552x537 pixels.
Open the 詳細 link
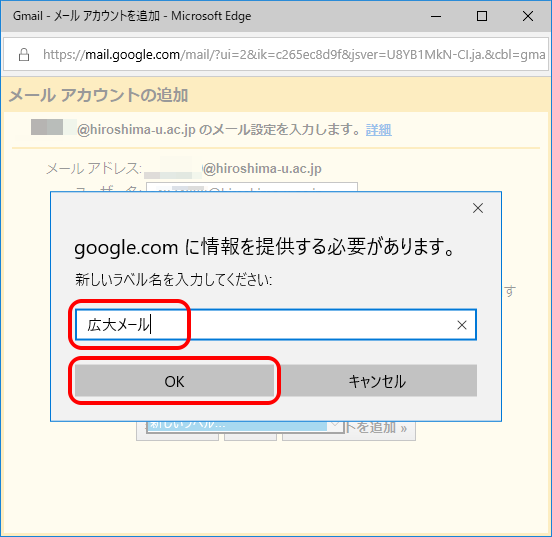pyautogui.click(x=378, y=130)
